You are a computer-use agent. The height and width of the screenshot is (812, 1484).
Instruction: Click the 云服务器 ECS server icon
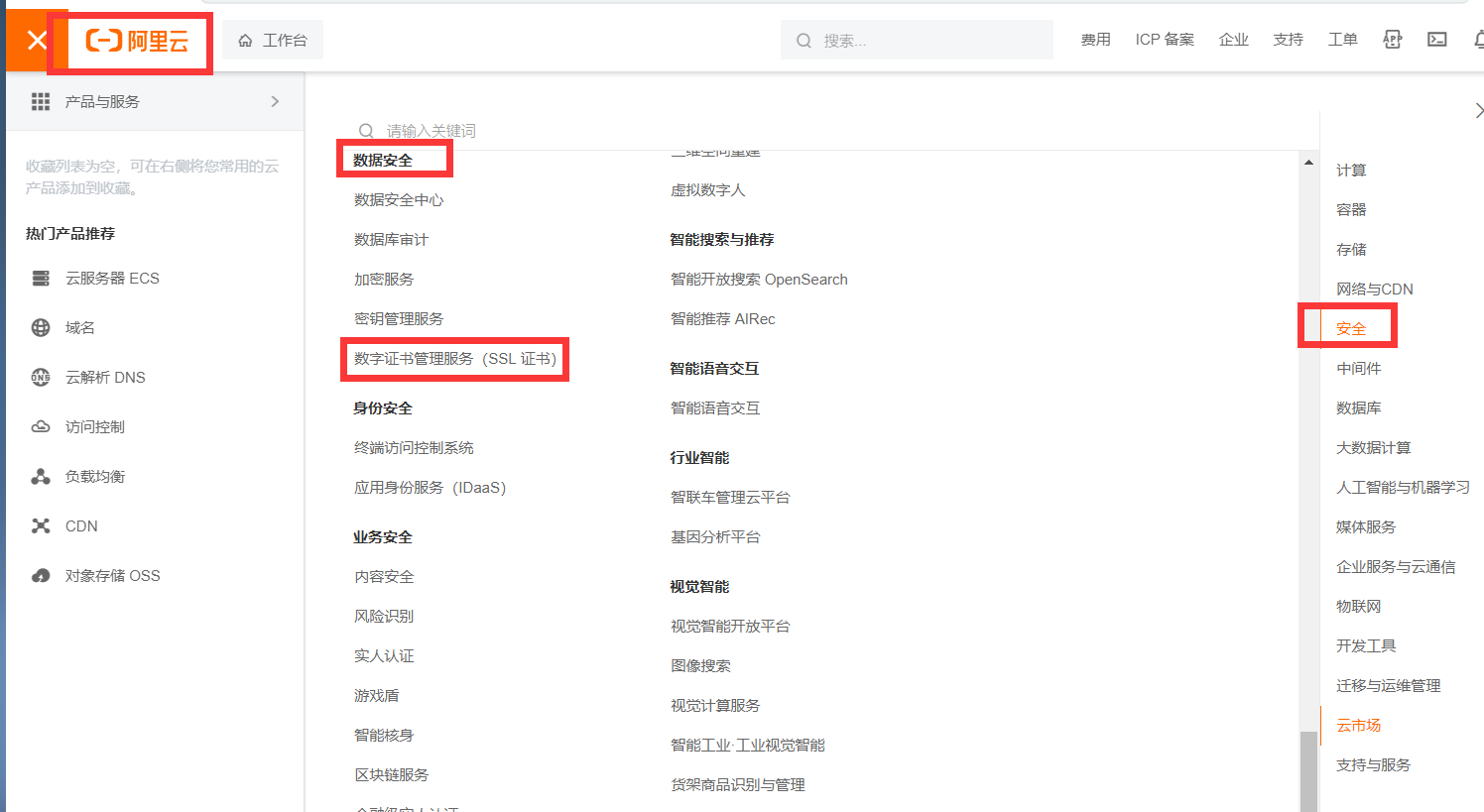41,279
